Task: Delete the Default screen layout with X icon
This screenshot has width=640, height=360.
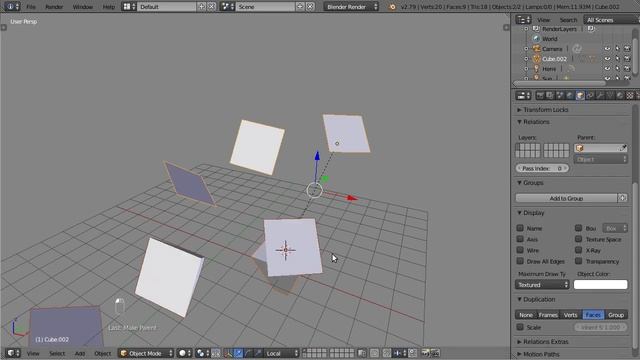Action: (211, 7)
